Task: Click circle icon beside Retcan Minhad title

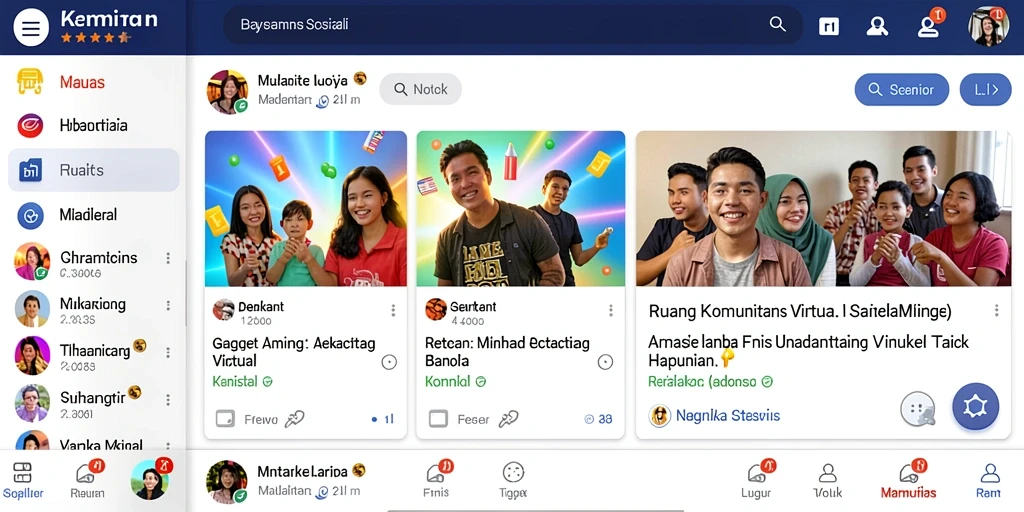Action: pos(605,362)
